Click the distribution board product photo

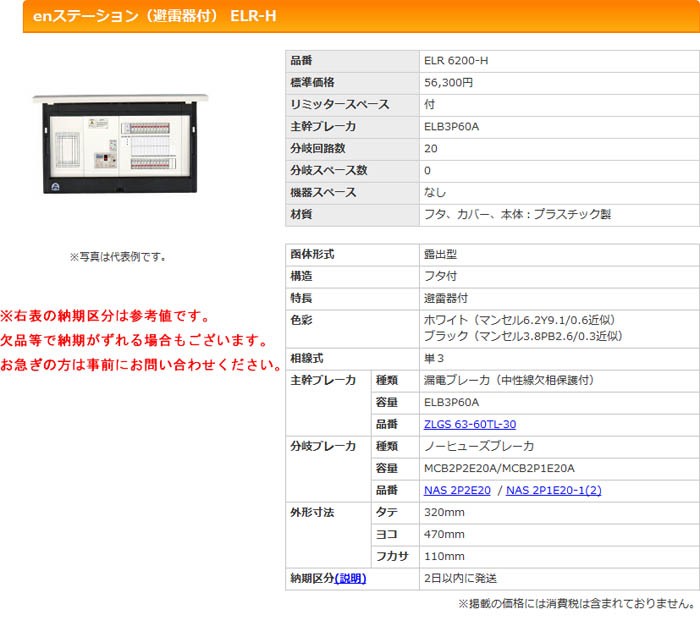point(120,143)
